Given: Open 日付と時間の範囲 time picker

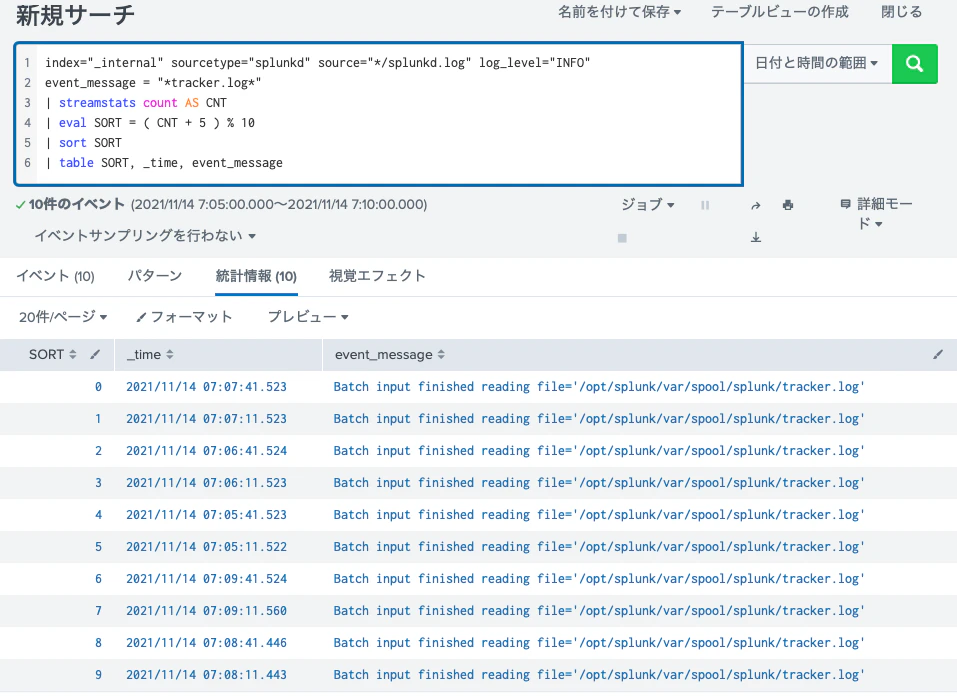Looking at the screenshot, I should [x=817, y=63].
